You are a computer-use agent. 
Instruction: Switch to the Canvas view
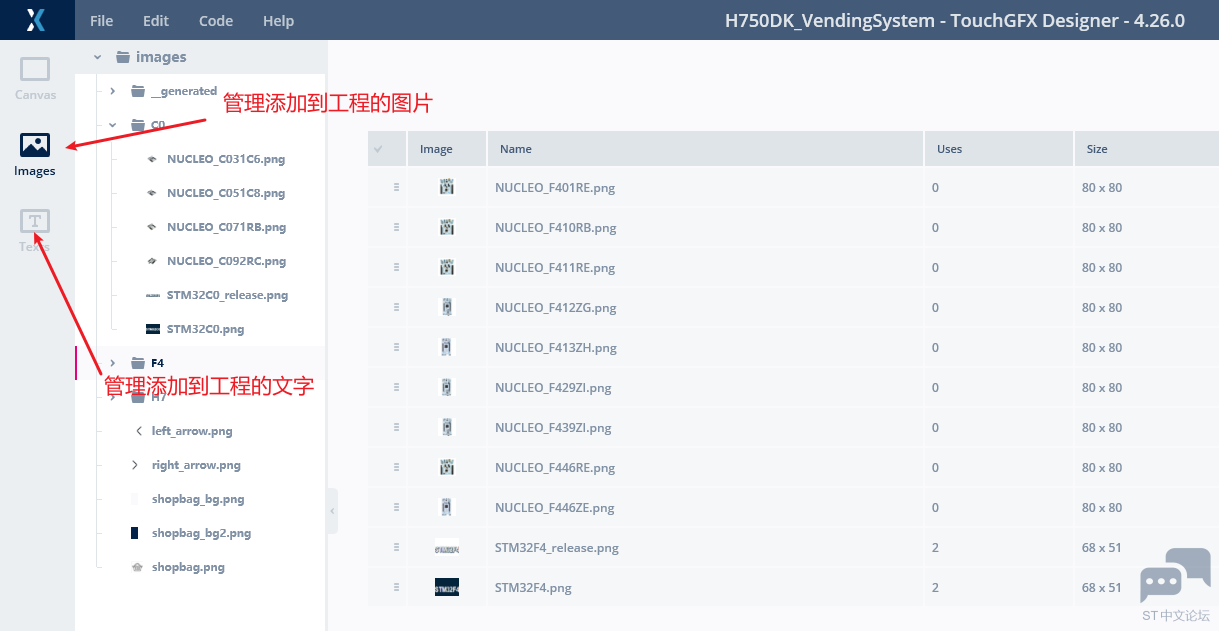[35, 79]
